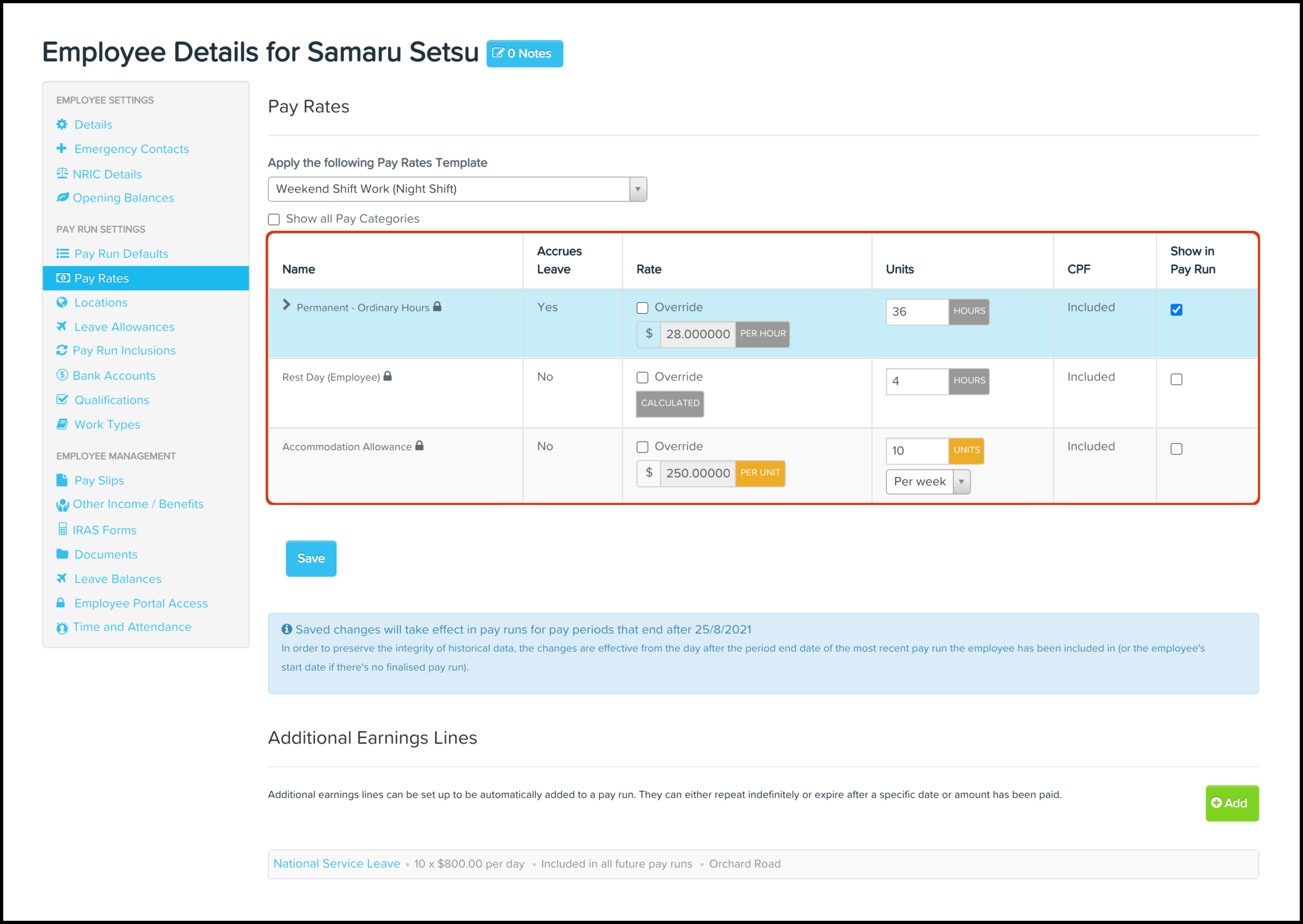Viewport: 1303px width, 924px height.
Task: Click the refresh icon for Pay Run Inclusions
Action: (61, 350)
